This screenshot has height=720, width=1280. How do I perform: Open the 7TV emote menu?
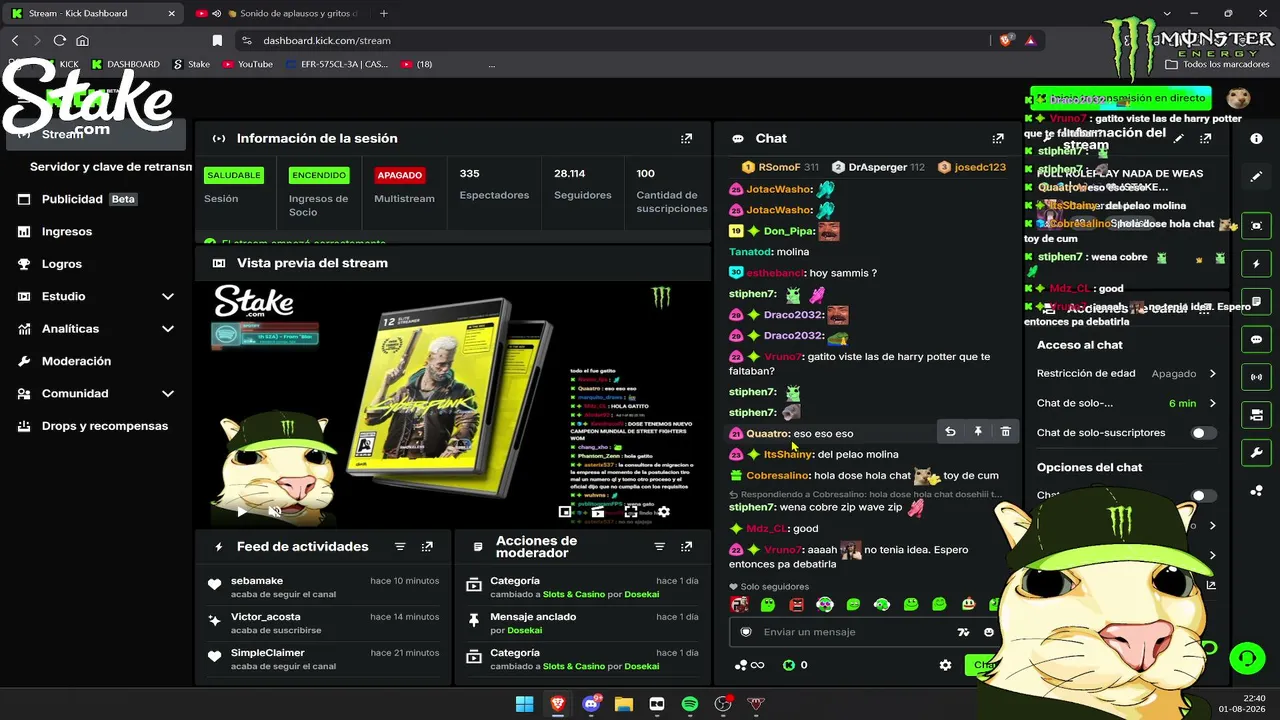[963, 632]
